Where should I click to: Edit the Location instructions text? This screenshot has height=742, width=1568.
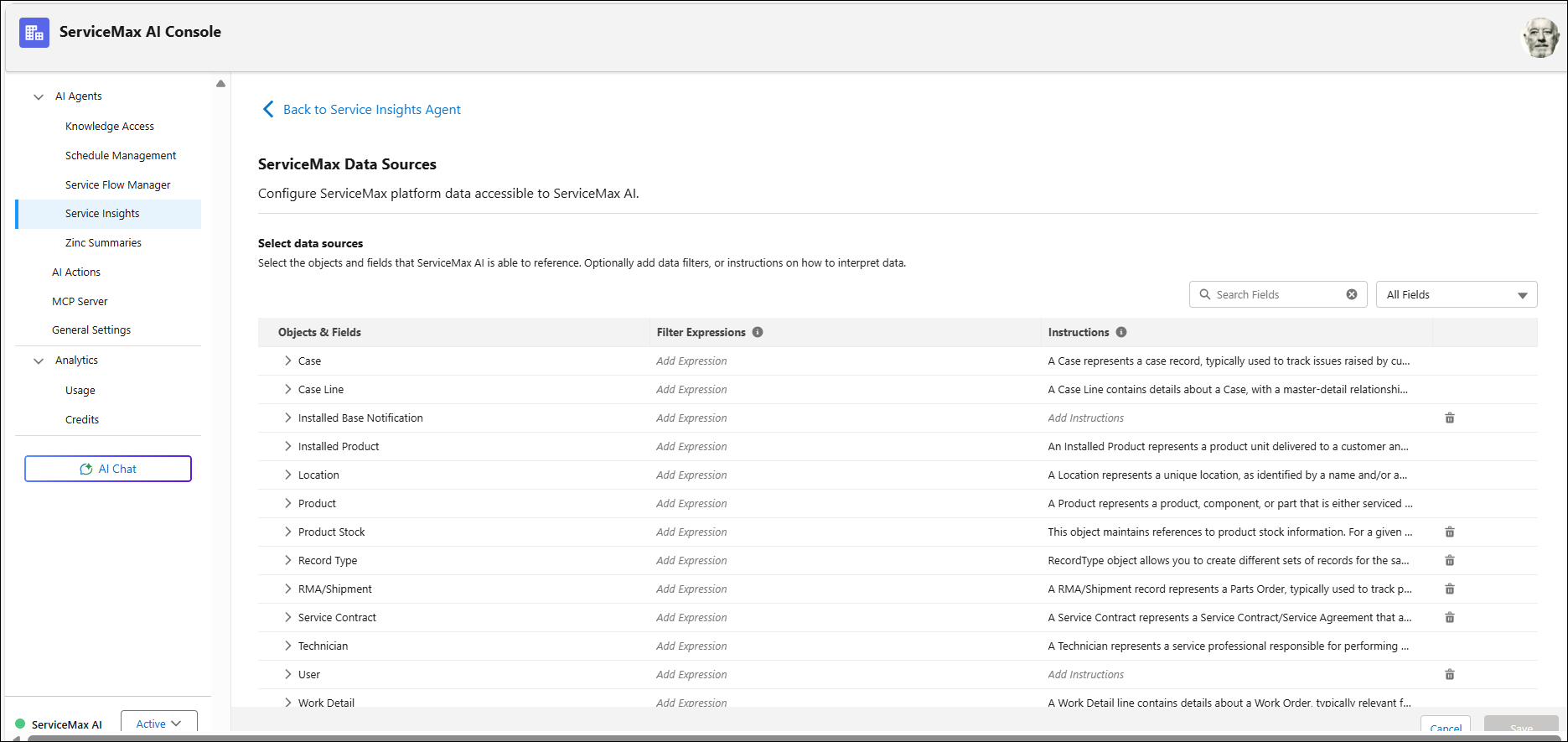tap(1227, 475)
